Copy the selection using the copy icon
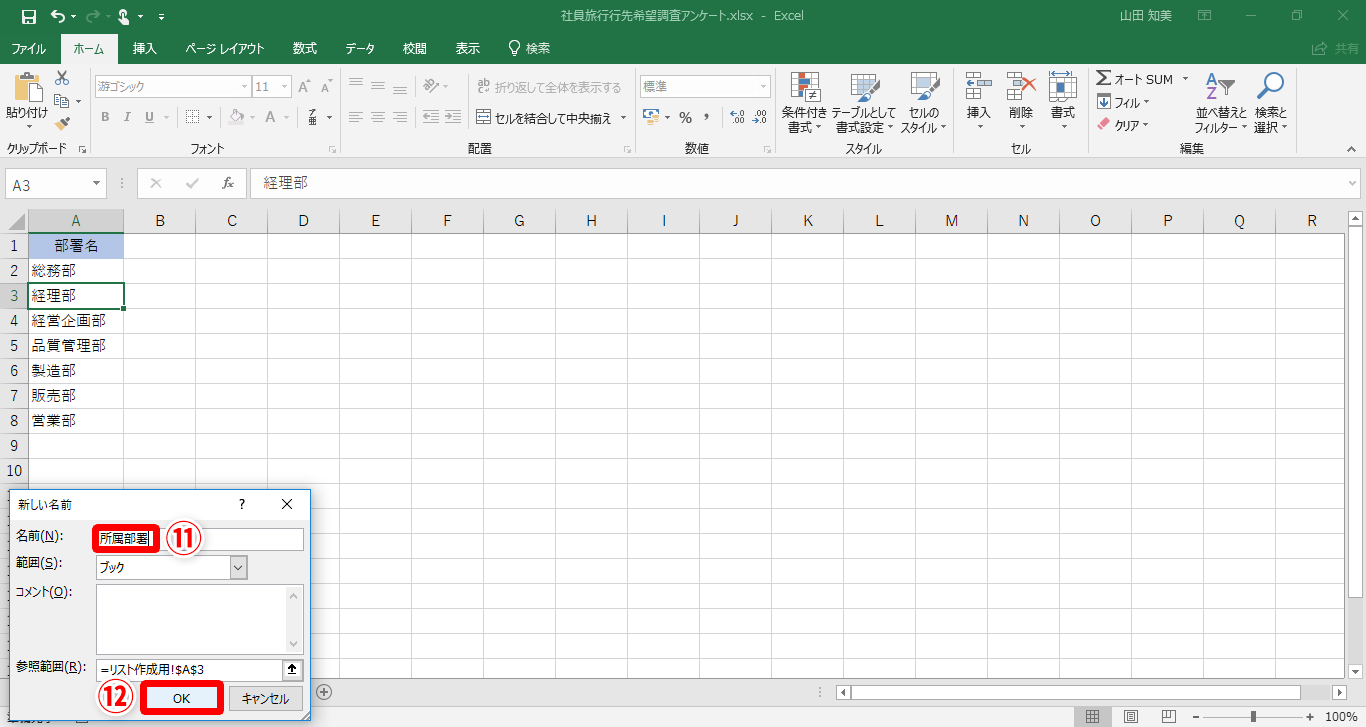 tap(62, 101)
